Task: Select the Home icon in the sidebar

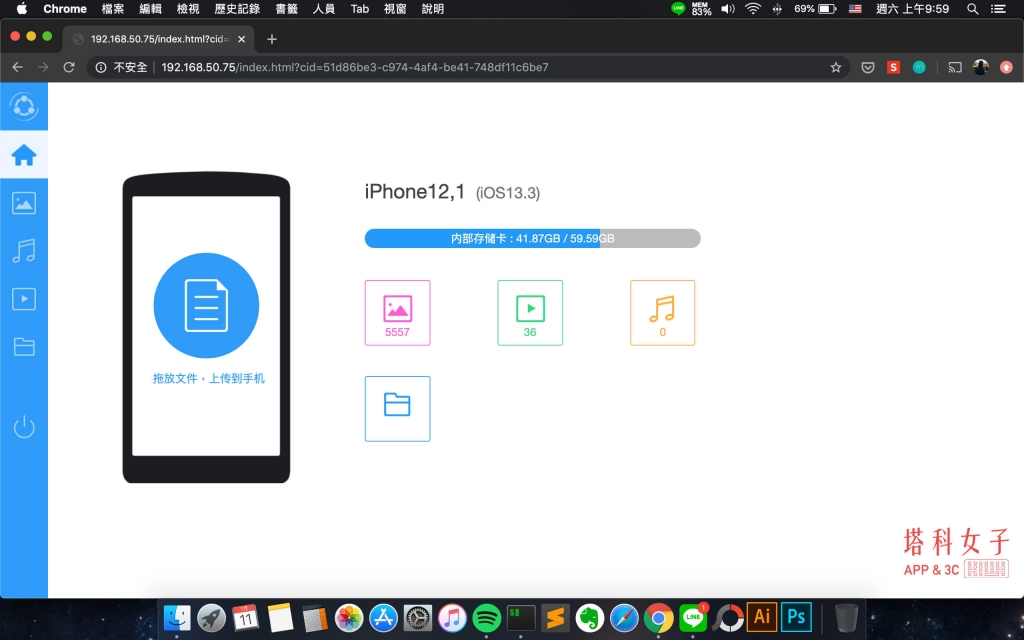Action: (x=23, y=155)
